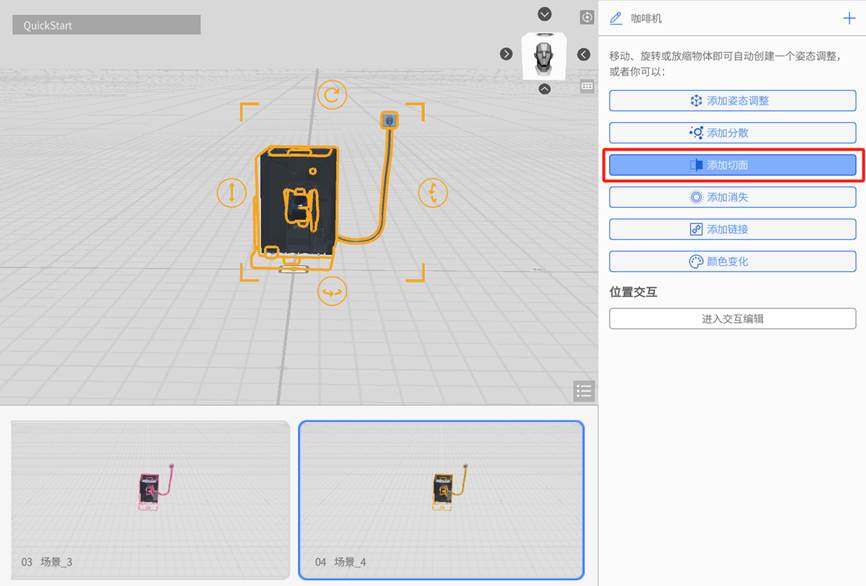Click the tilt rotation gizmo beside the cable

coord(432,193)
